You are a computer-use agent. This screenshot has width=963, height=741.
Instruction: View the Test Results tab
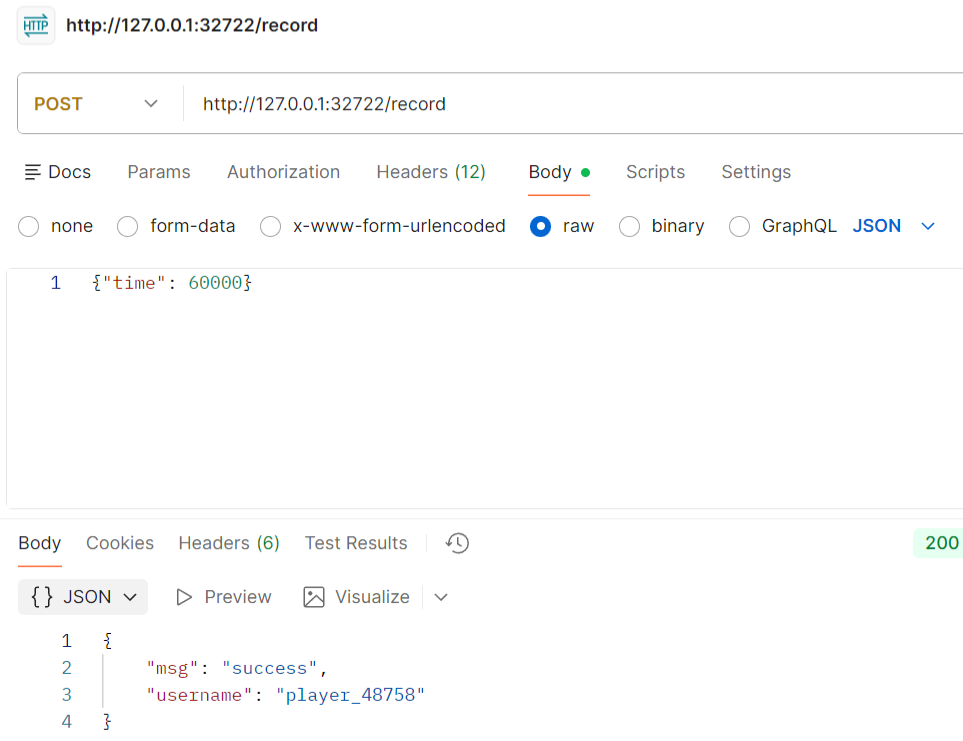point(356,543)
